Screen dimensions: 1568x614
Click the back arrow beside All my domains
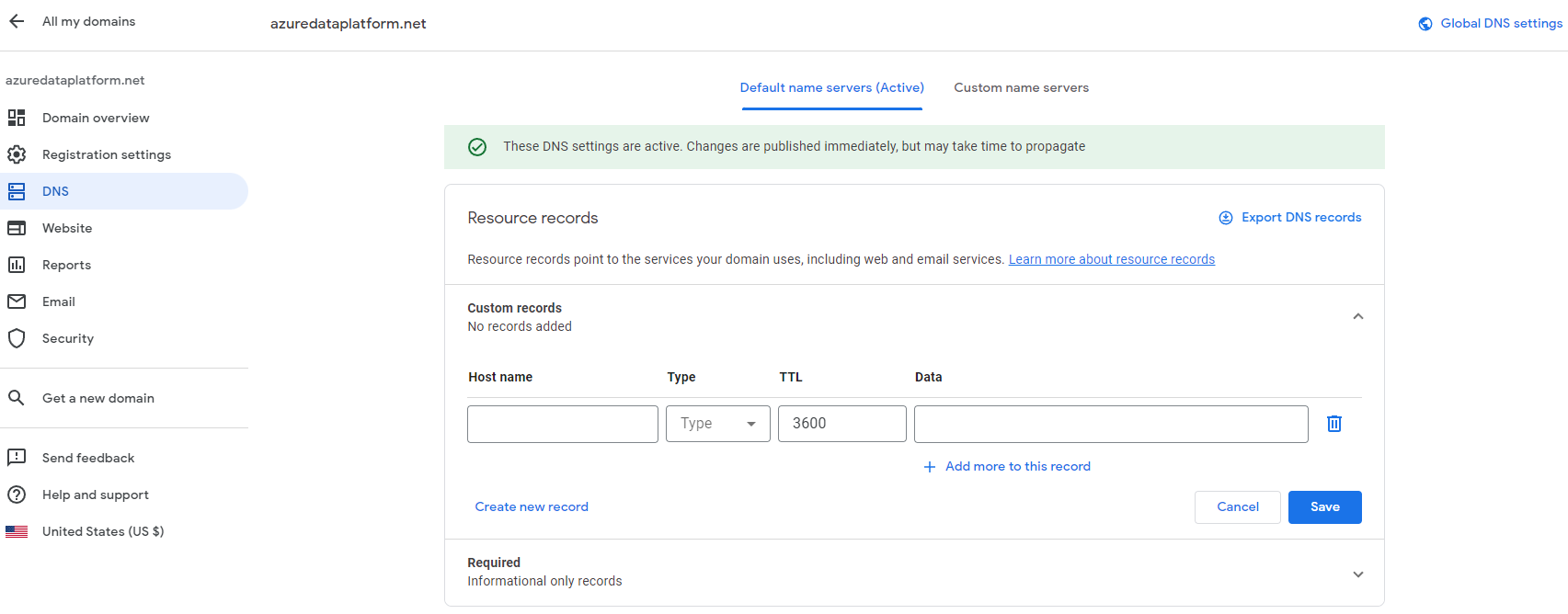pos(17,21)
